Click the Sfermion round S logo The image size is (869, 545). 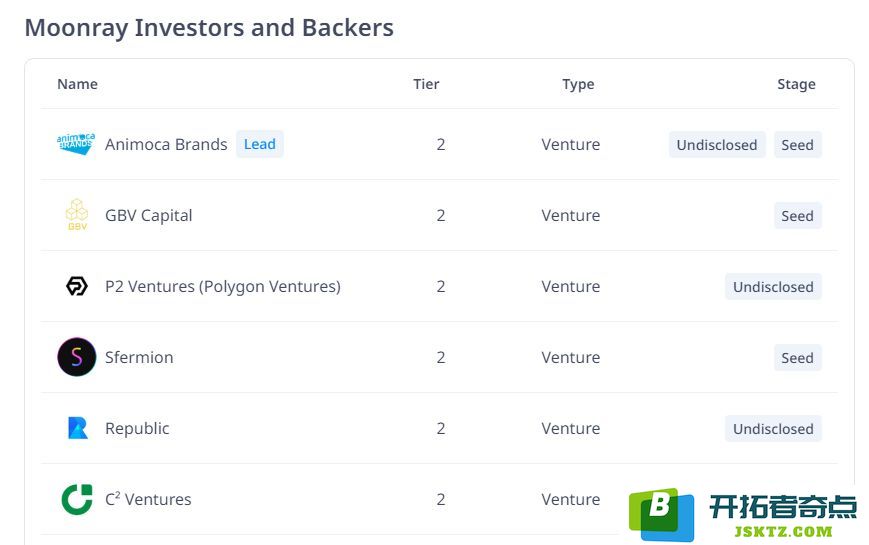pyautogui.click(x=76, y=357)
